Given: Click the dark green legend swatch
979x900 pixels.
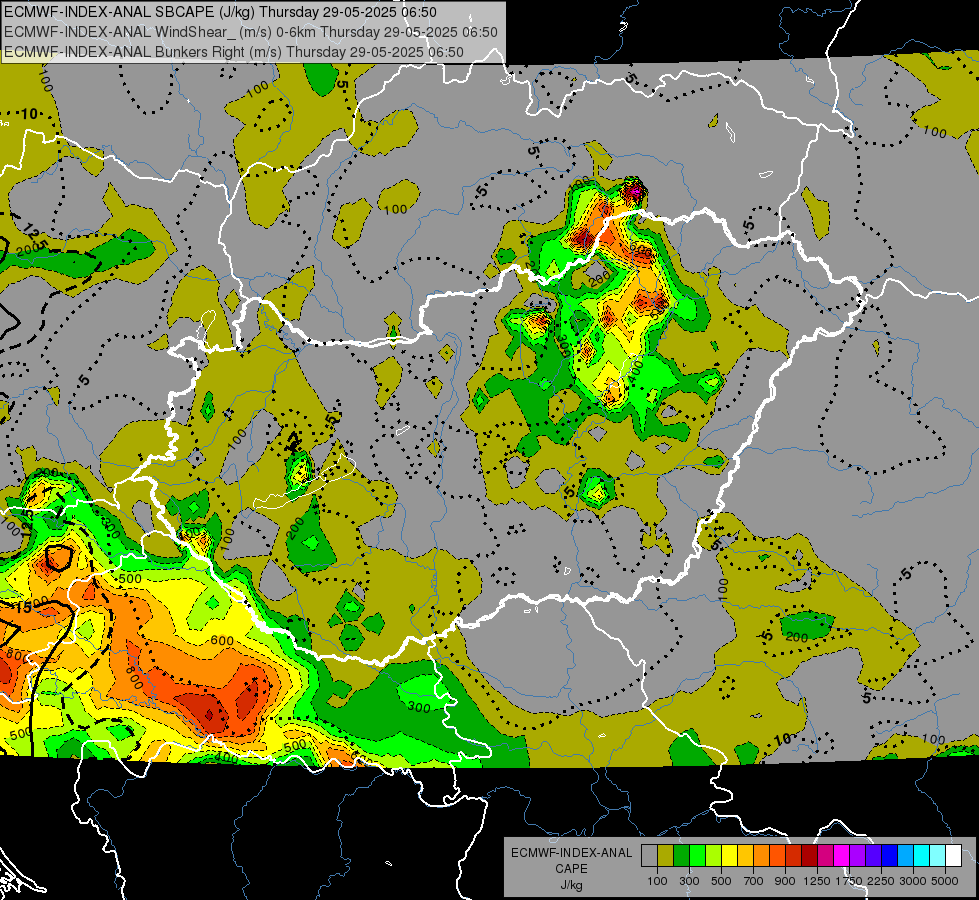Looking at the screenshot, I should point(681,855).
